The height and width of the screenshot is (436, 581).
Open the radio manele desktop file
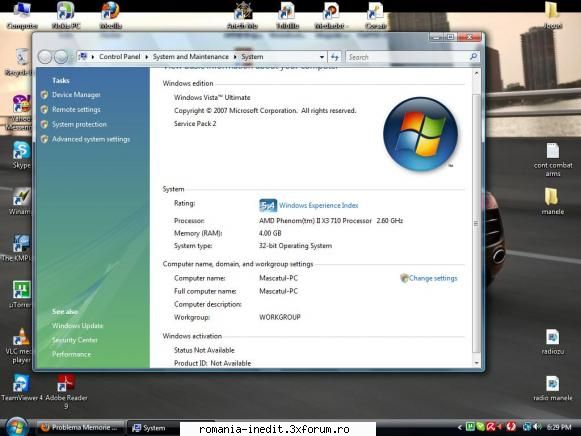click(x=552, y=388)
